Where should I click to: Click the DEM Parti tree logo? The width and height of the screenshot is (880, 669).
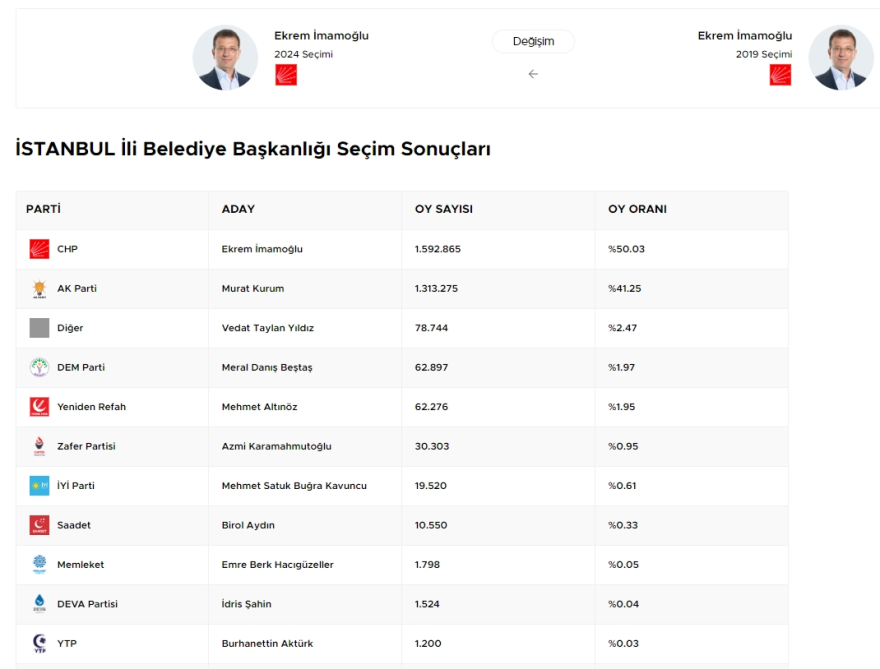(39, 367)
